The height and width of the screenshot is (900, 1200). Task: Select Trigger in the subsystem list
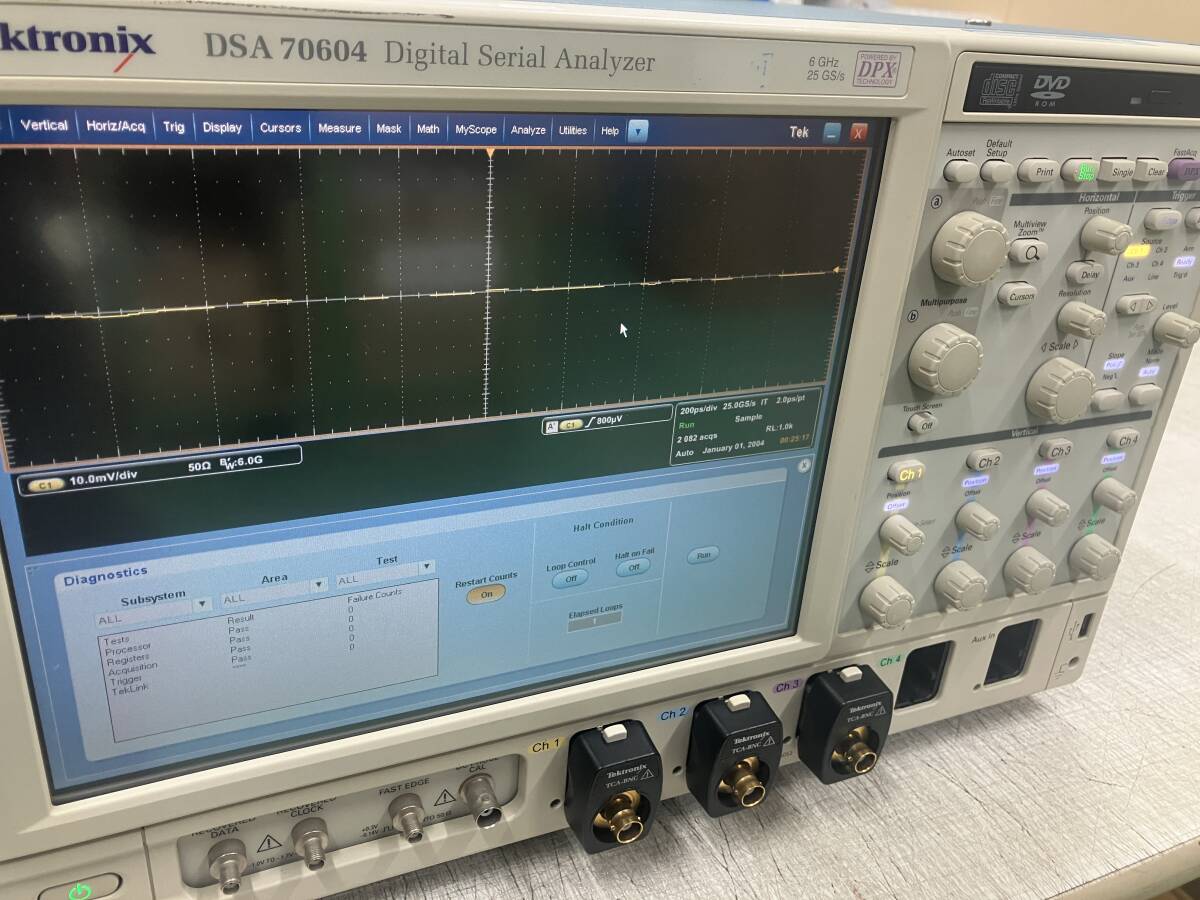127,680
